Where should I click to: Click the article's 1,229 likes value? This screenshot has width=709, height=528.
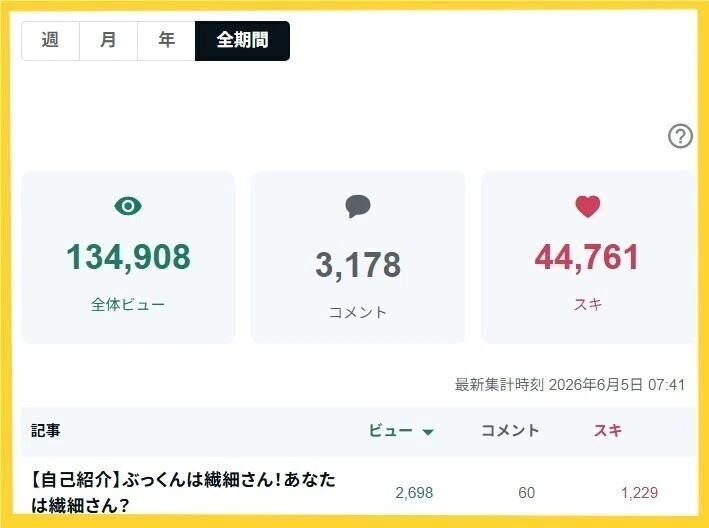(x=639, y=492)
